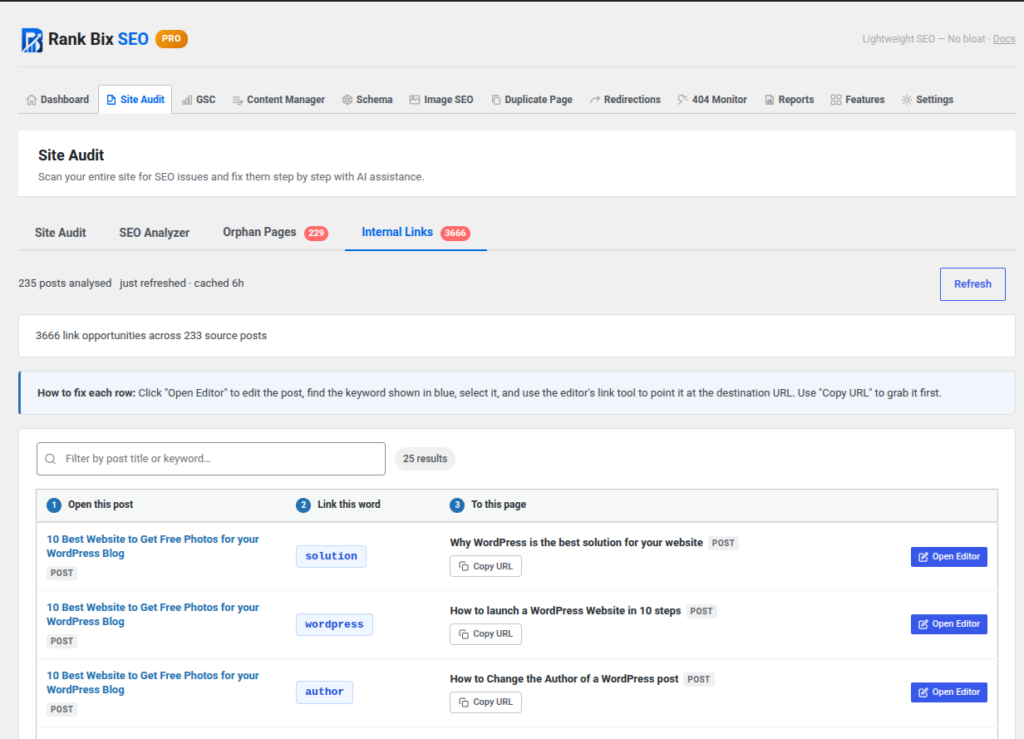The image size is (1024, 739).
Task: Switch to the SEO Analyzer sub-tab
Action: pyautogui.click(x=154, y=233)
